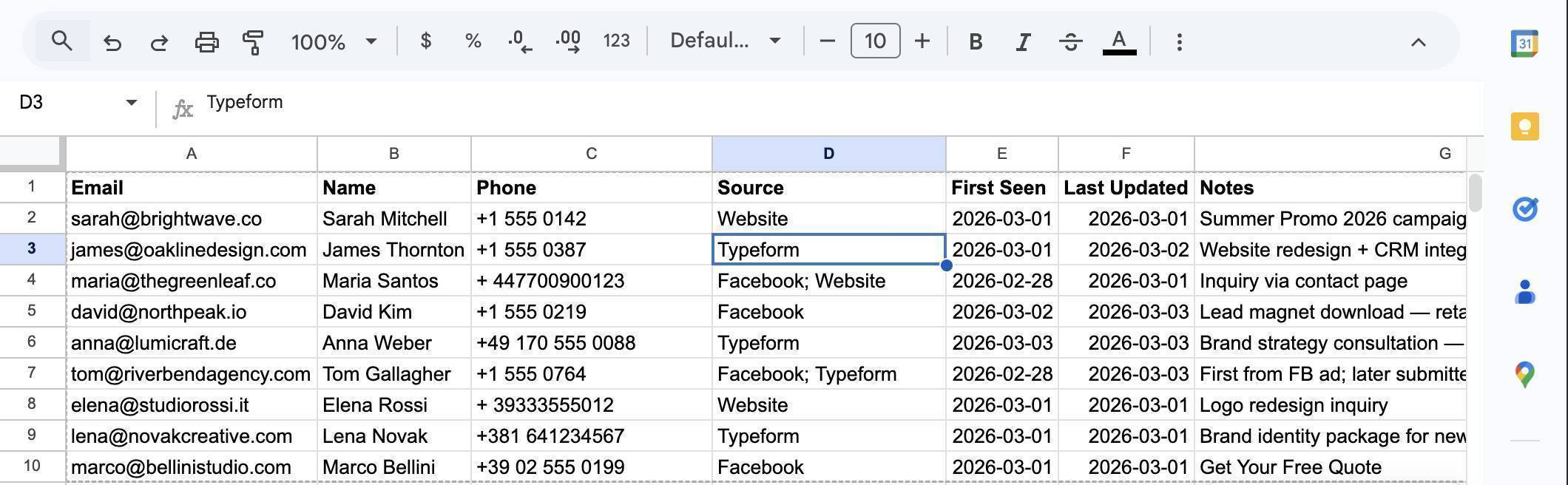Select First Seen 2026-02-28 in Maria Santos row
The width and height of the screenshot is (1568, 485).
[1002, 281]
